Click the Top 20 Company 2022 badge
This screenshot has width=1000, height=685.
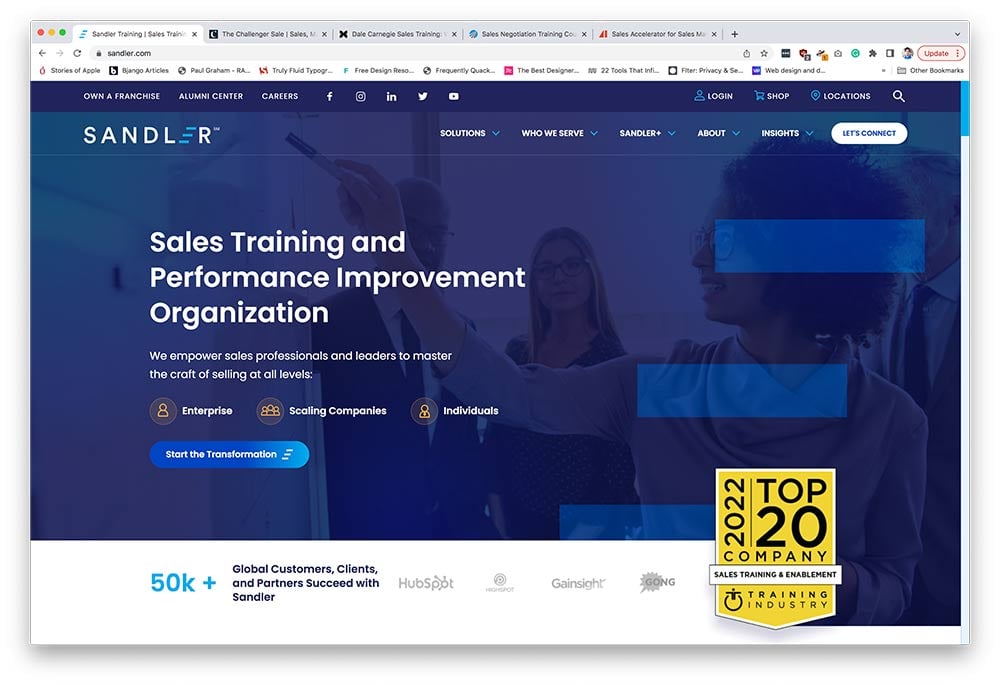776,549
